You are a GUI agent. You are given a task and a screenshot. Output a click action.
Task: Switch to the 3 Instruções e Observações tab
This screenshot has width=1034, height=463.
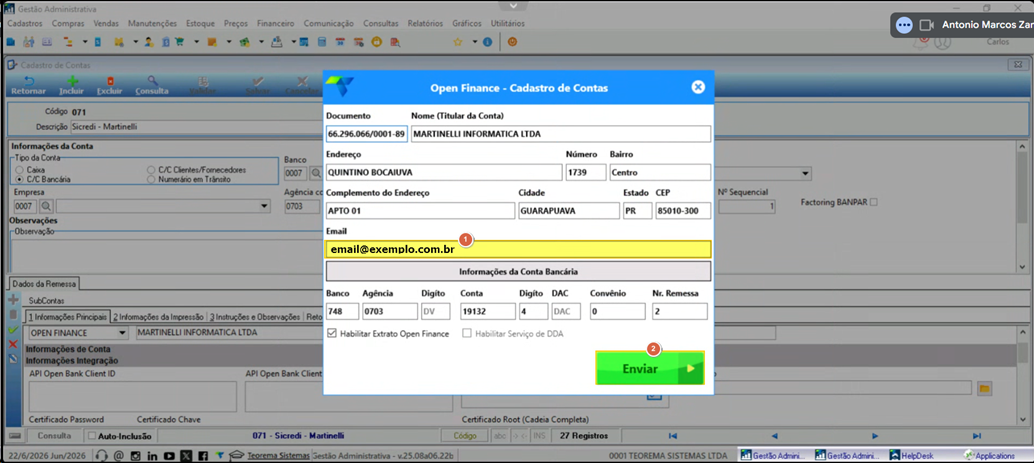254,317
